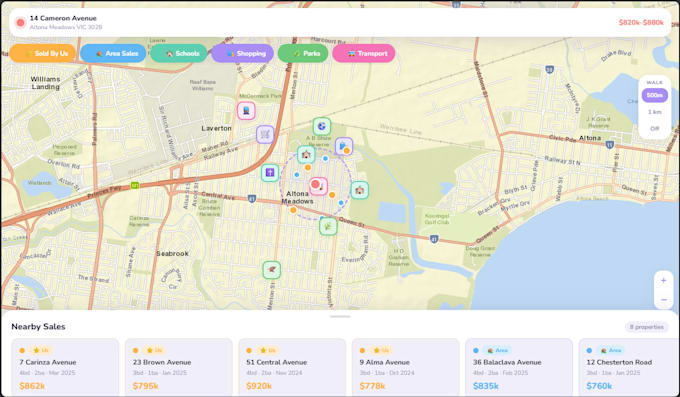
Task: Open the 12 Chesterton Road sale card
Action: click(629, 367)
